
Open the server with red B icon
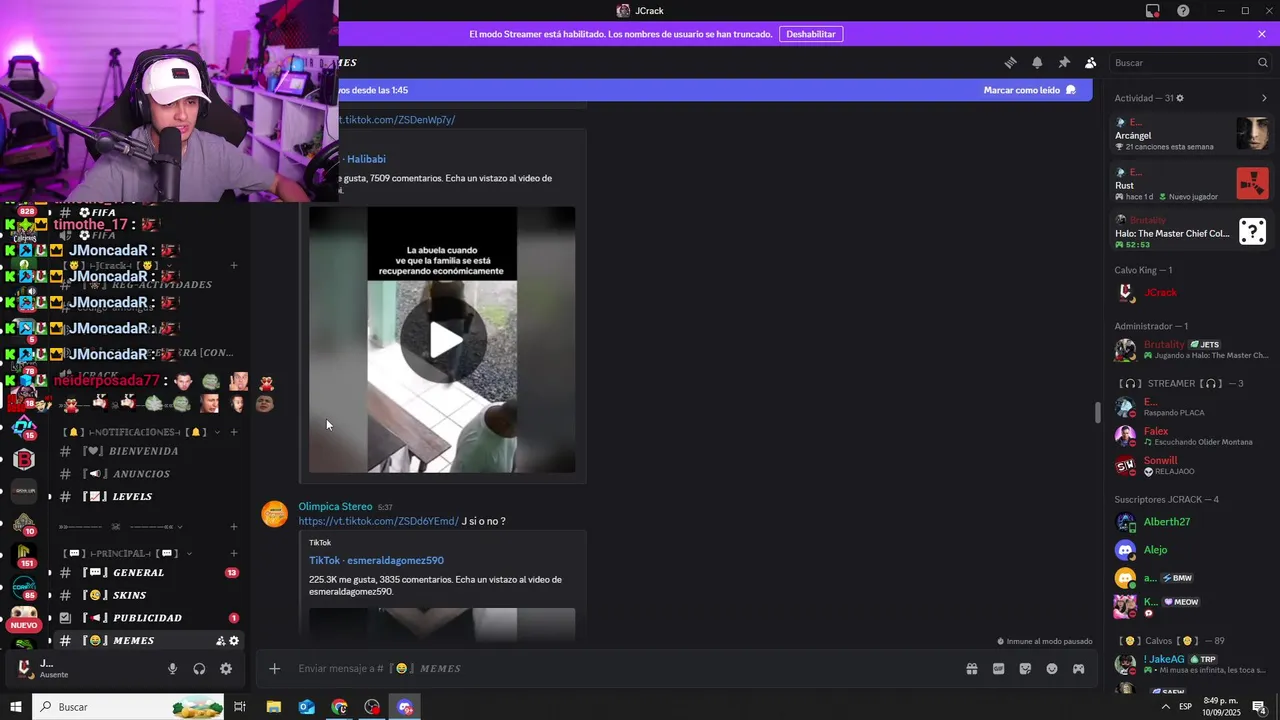click(x=24, y=460)
